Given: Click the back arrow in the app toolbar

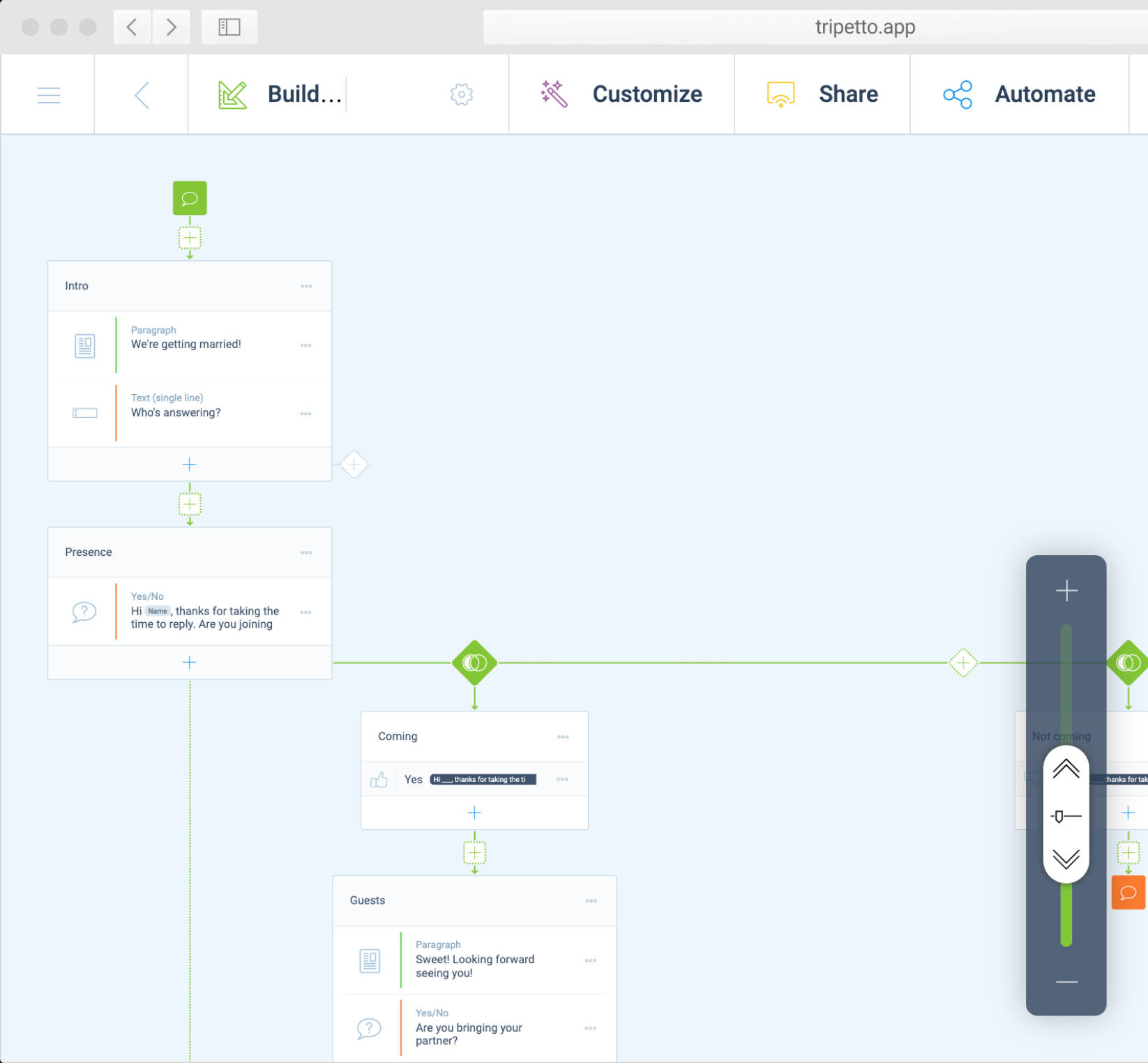Looking at the screenshot, I should click(141, 94).
